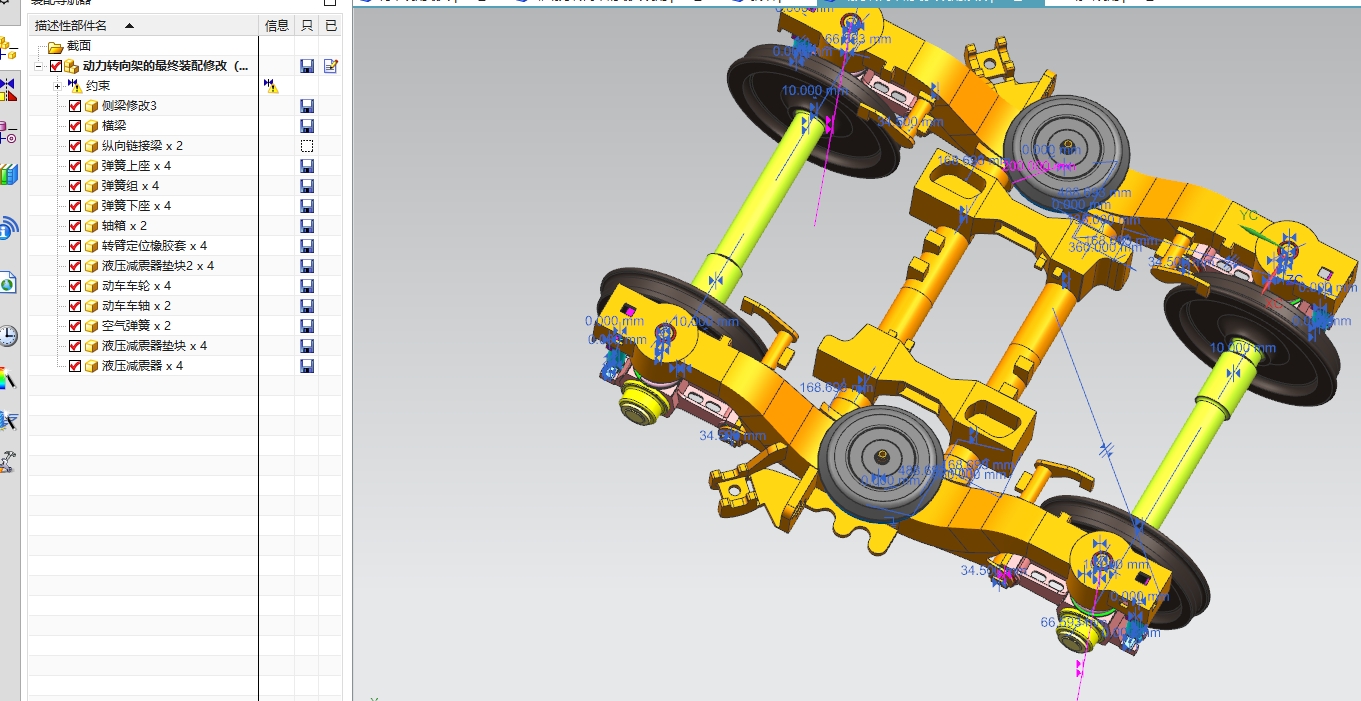This screenshot has height=701, width=1361.
Task: Click the constraints icon beside 约束
Action: tap(75, 86)
